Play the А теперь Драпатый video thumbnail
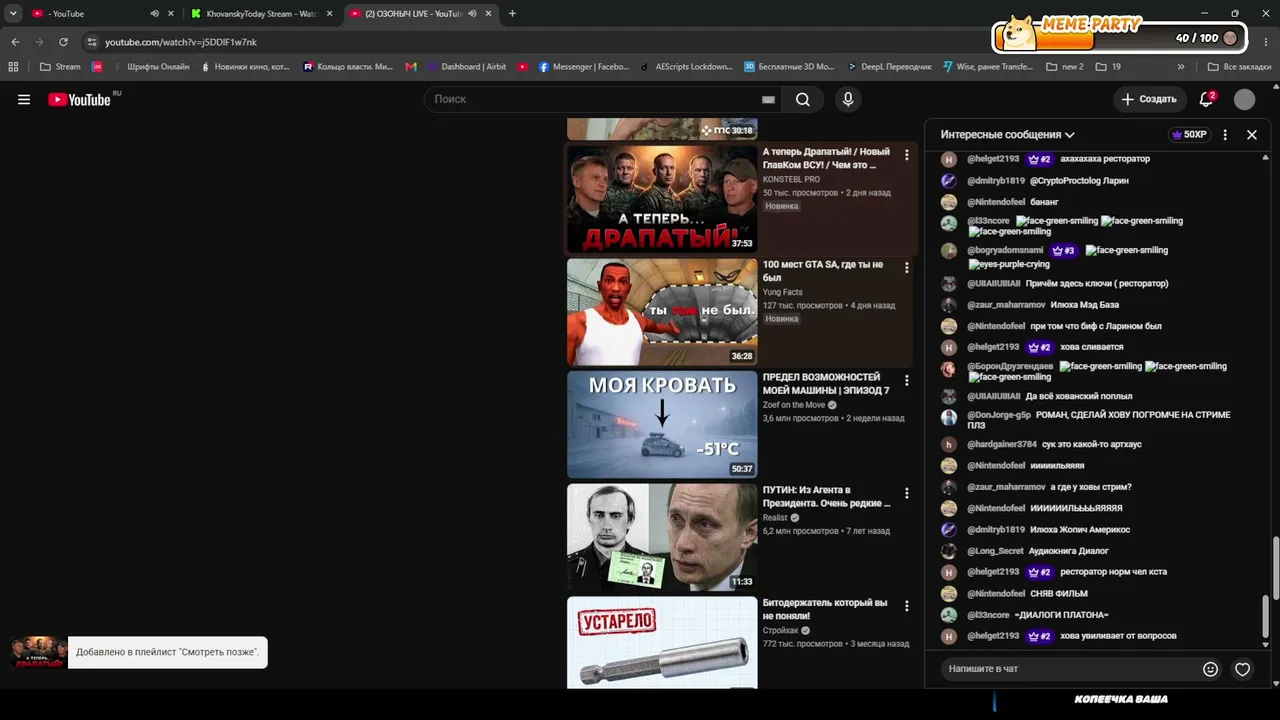1280x720 pixels. [662, 199]
